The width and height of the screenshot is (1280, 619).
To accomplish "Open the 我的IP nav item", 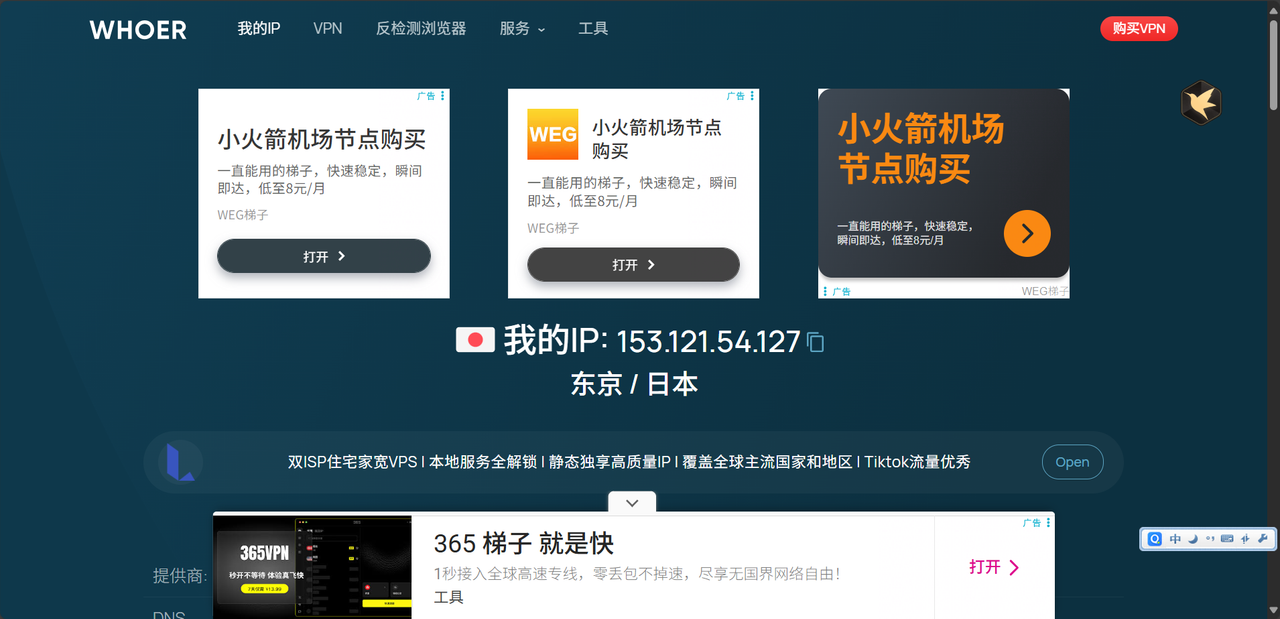I will coord(258,29).
